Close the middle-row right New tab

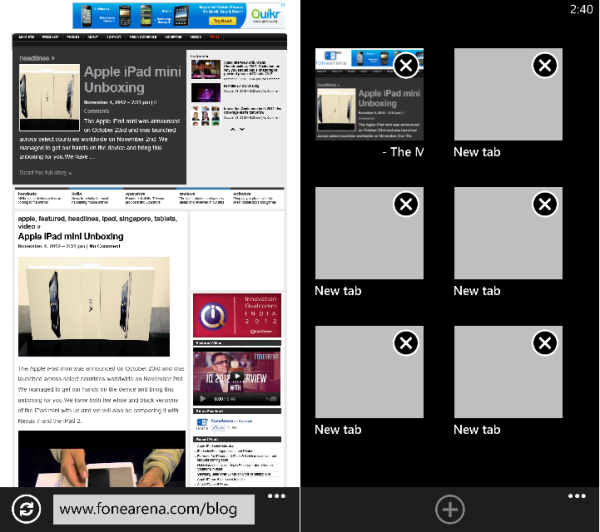click(x=545, y=204)
